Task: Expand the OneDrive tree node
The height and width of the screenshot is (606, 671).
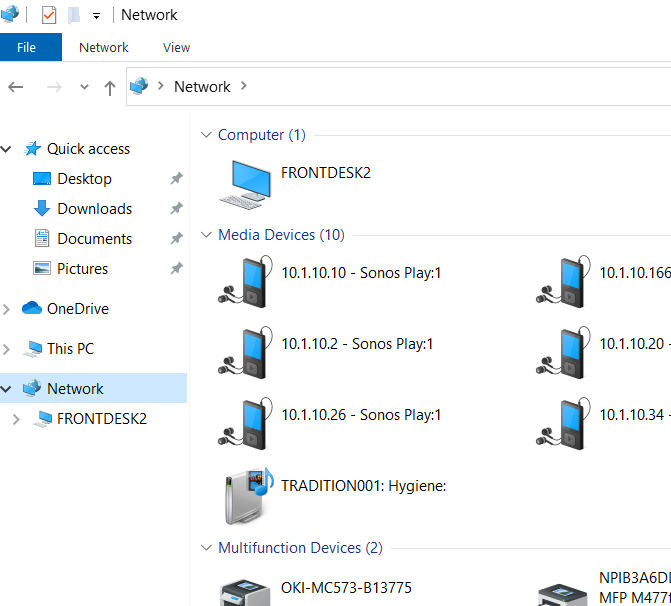Action: point(6,309)
